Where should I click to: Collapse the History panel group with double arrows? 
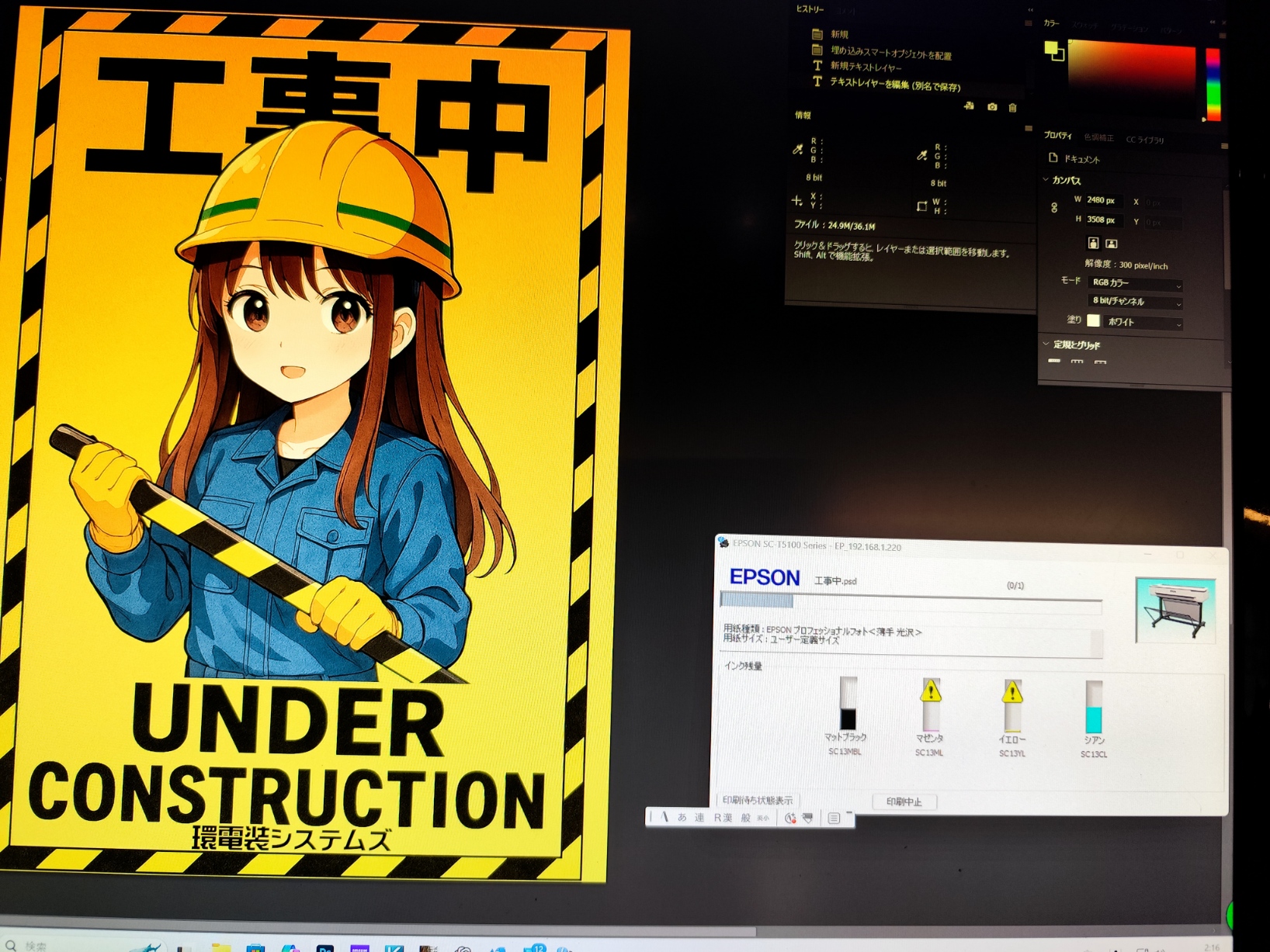click(x=1030, y=10)
